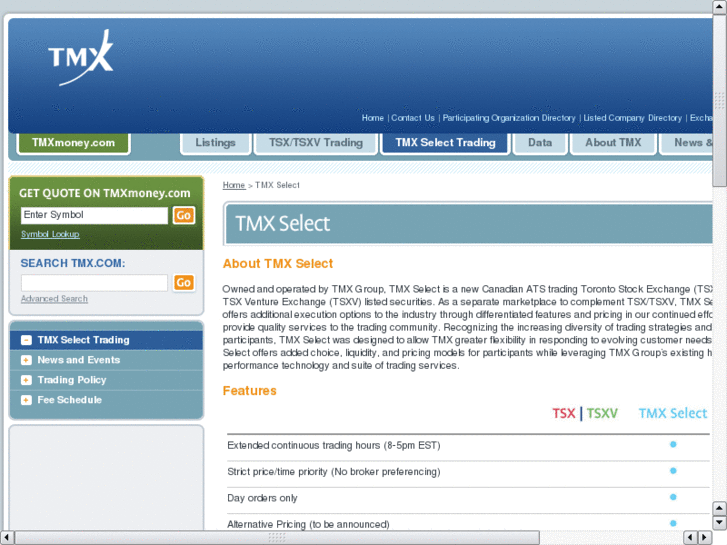Click the 'TMX Select' page title banner
Image resolution: width=727 pixels, height=545 pixels.
point(468,224)
